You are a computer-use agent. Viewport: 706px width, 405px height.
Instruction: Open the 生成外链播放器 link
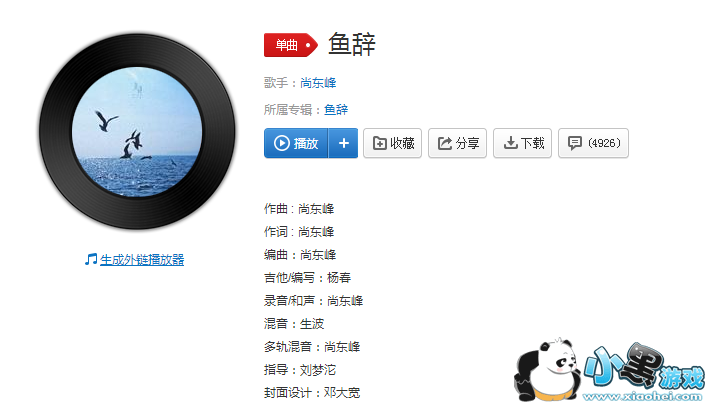[142, 260]
